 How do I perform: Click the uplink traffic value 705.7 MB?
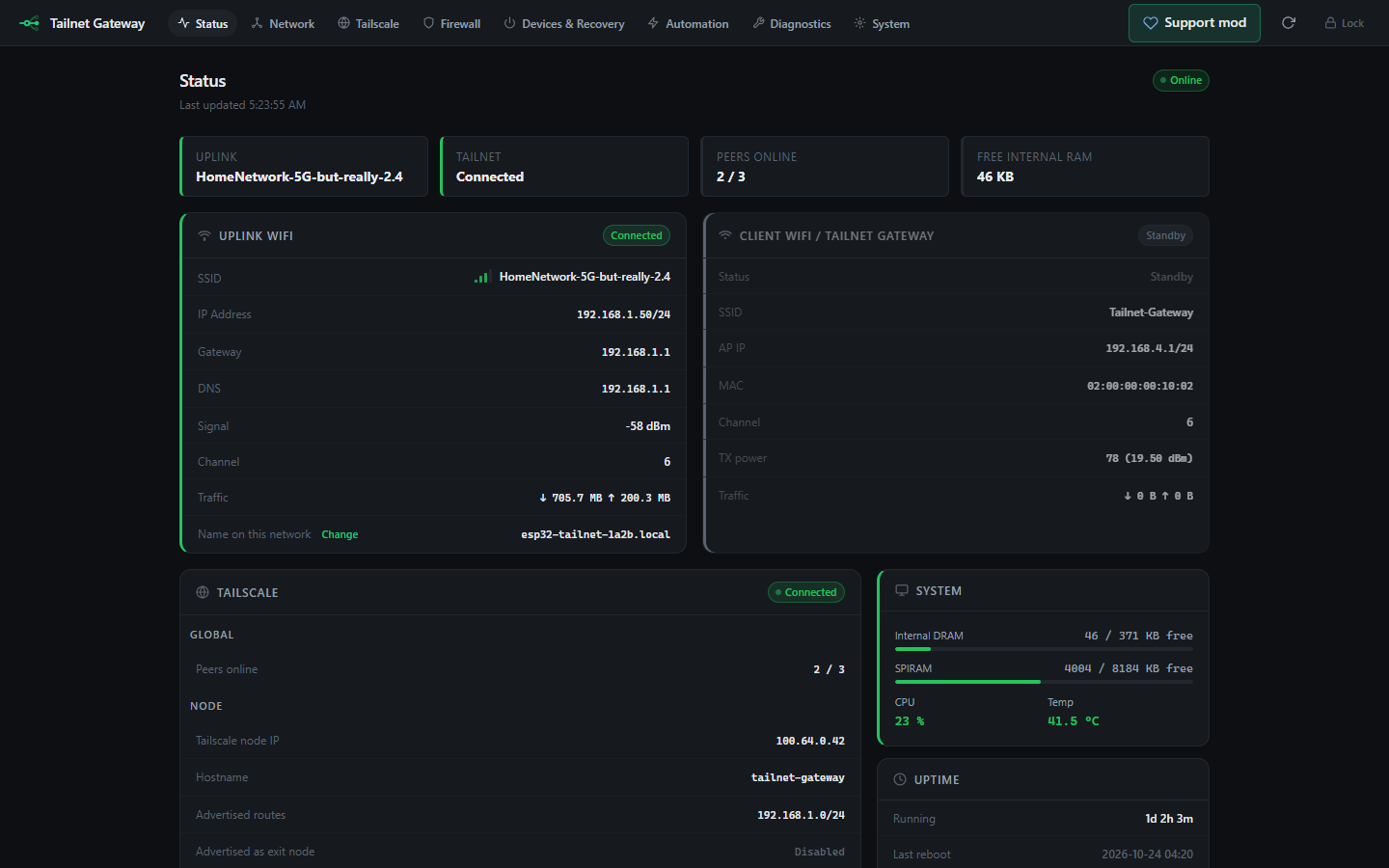pos(570,498)
